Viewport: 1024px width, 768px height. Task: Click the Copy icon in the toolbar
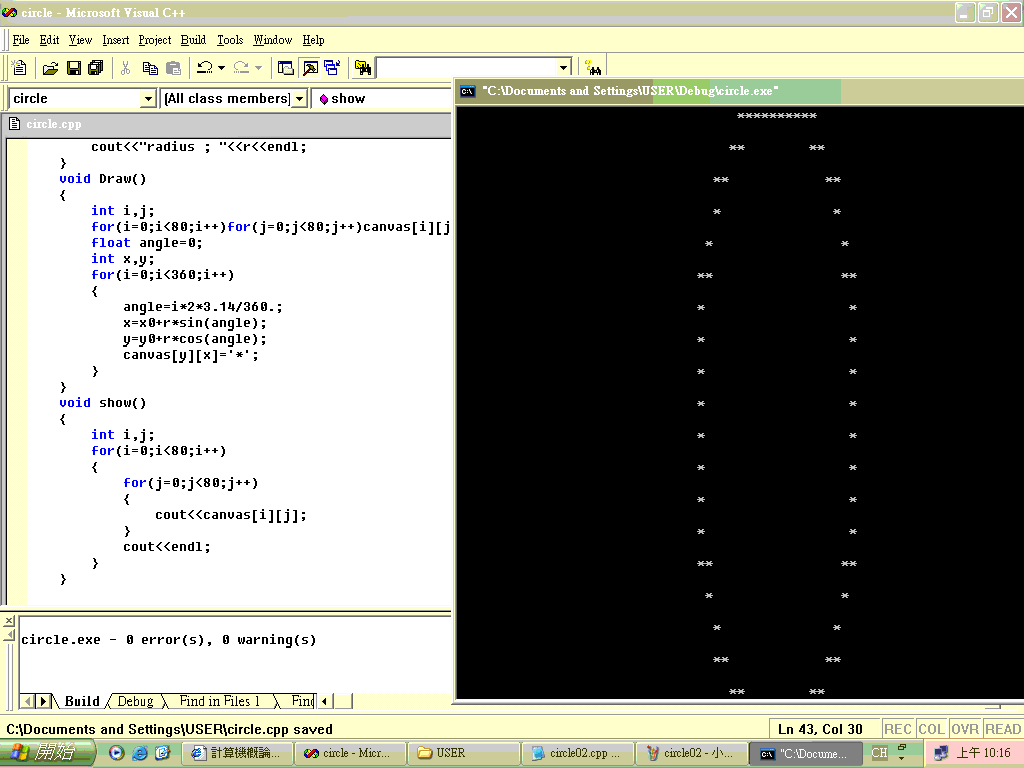(150, 68)
